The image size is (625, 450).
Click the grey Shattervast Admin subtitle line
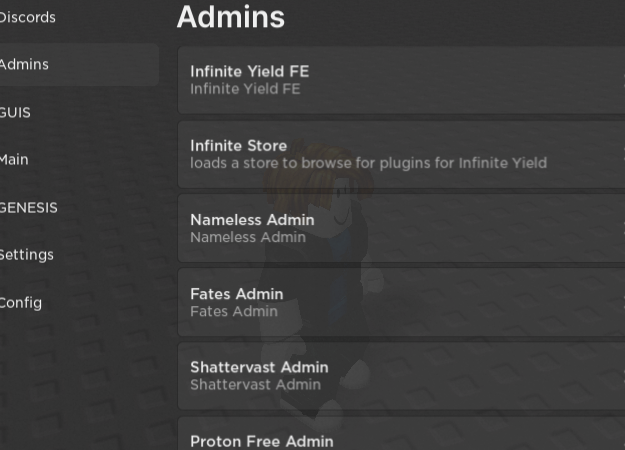pyautogui.click(x=256, y=385)
